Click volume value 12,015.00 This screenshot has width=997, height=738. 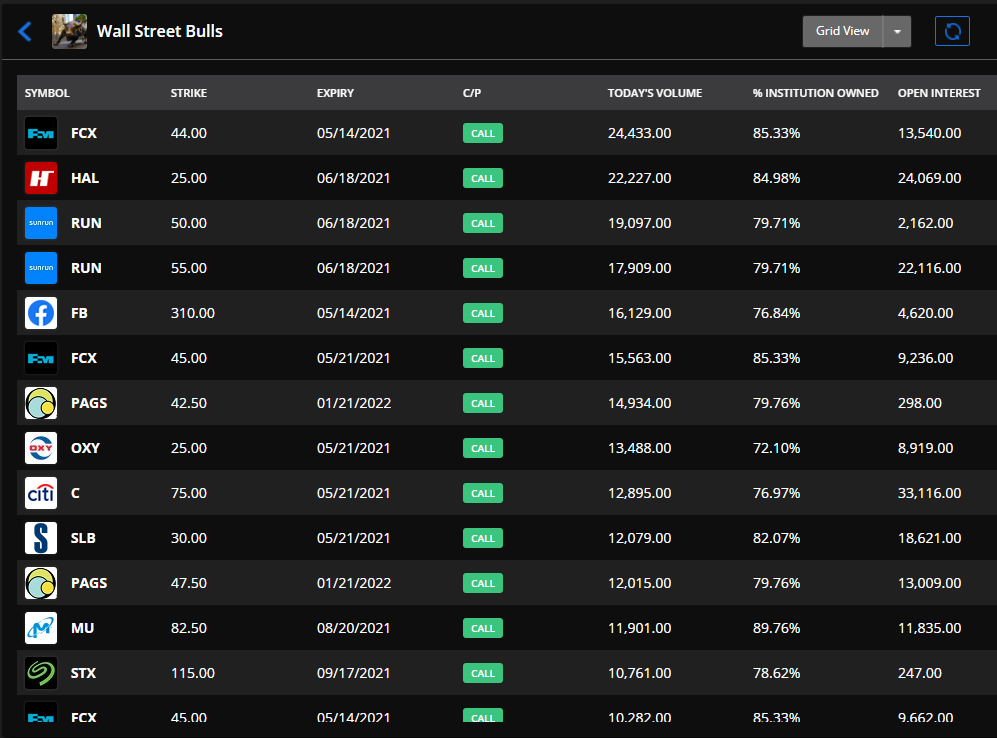640,583
